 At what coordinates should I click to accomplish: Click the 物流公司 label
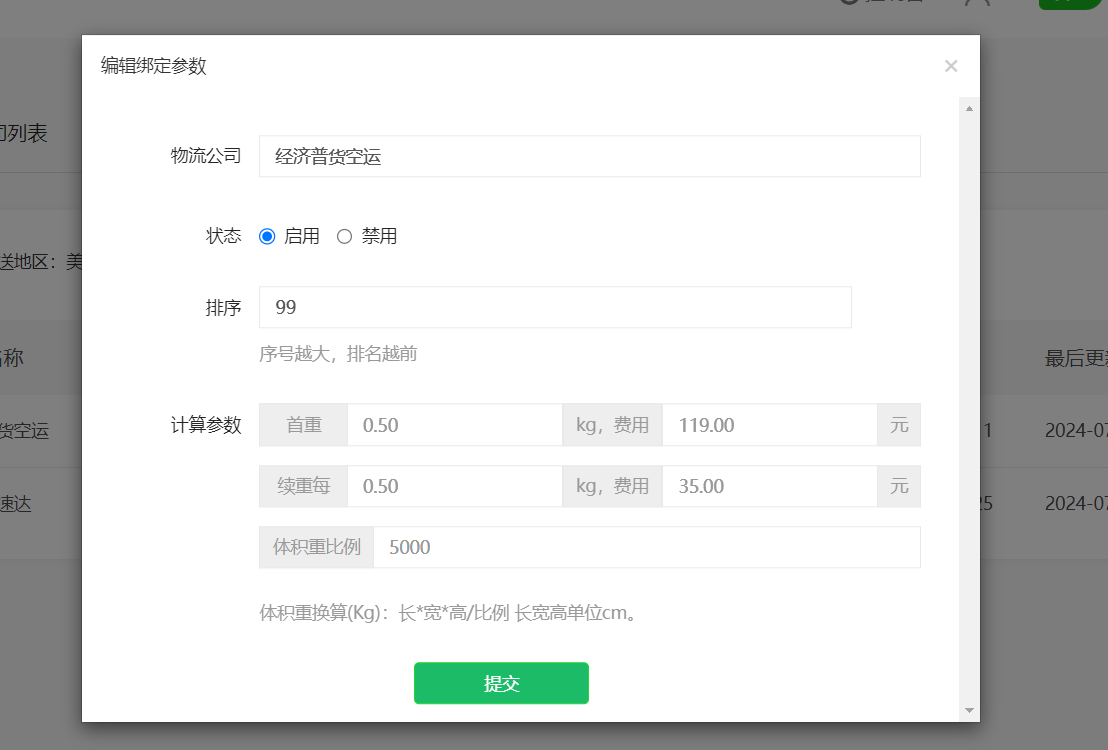click(206, 156)
